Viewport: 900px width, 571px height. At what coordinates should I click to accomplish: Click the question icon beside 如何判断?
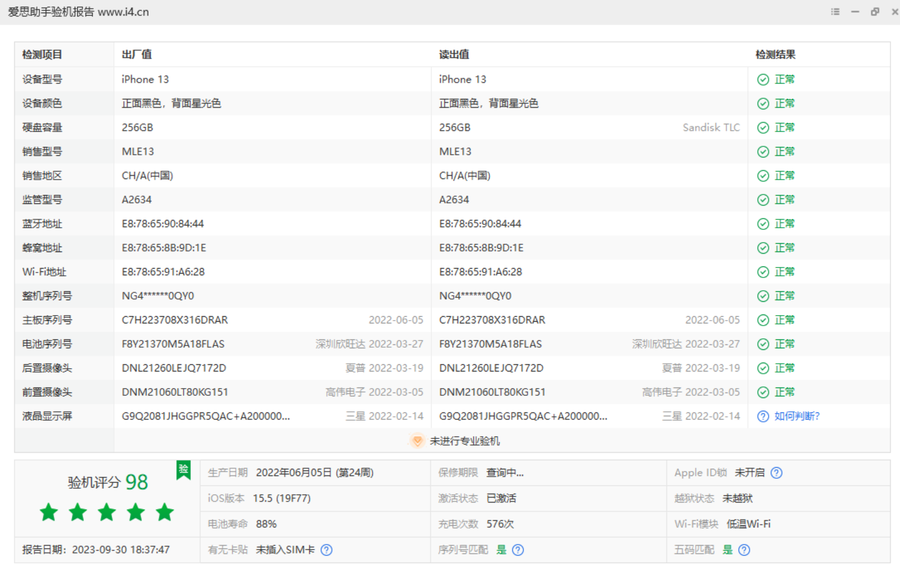click(x=763, y=417)
